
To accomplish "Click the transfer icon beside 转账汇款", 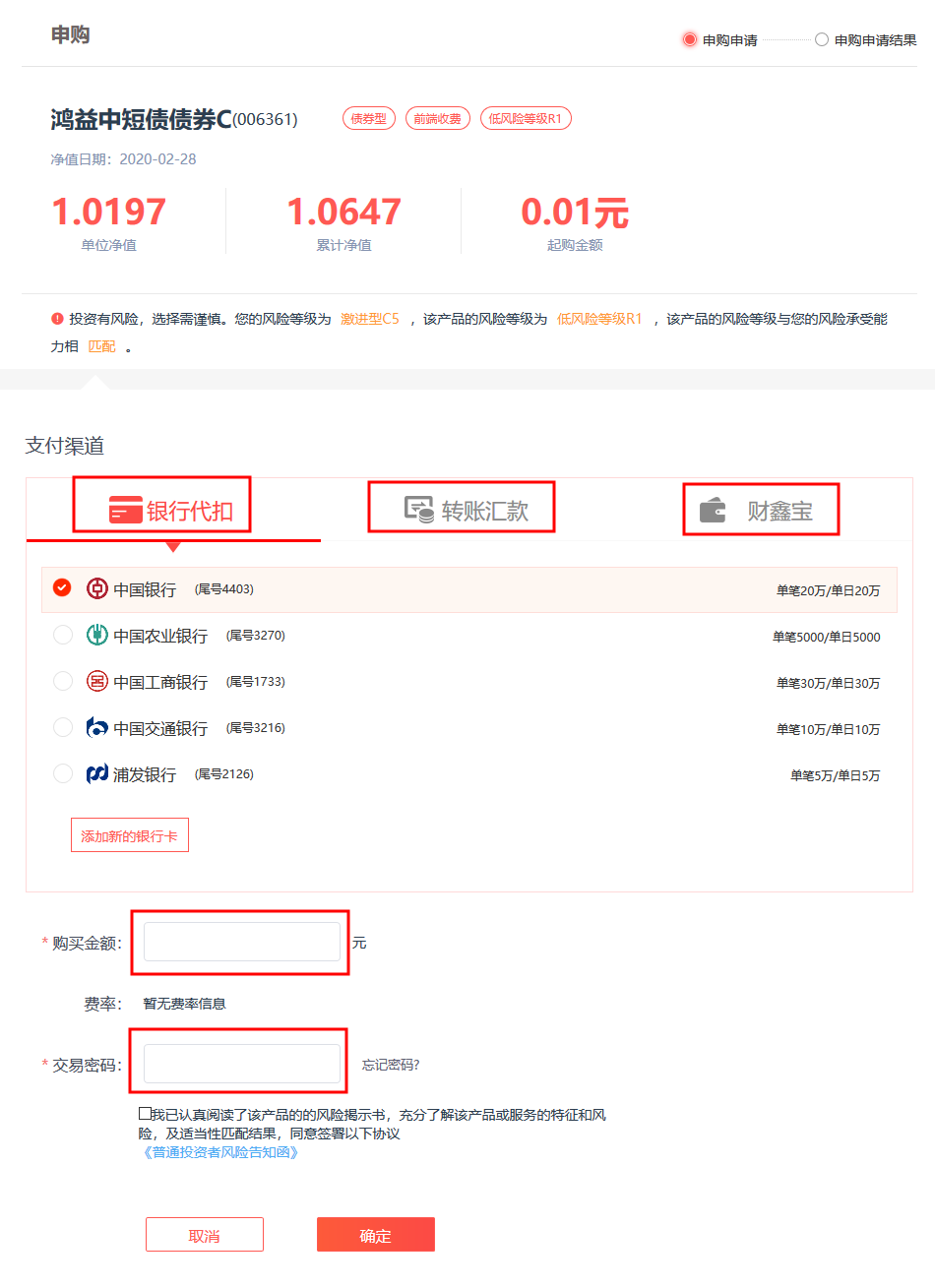I will coord(419,509).
